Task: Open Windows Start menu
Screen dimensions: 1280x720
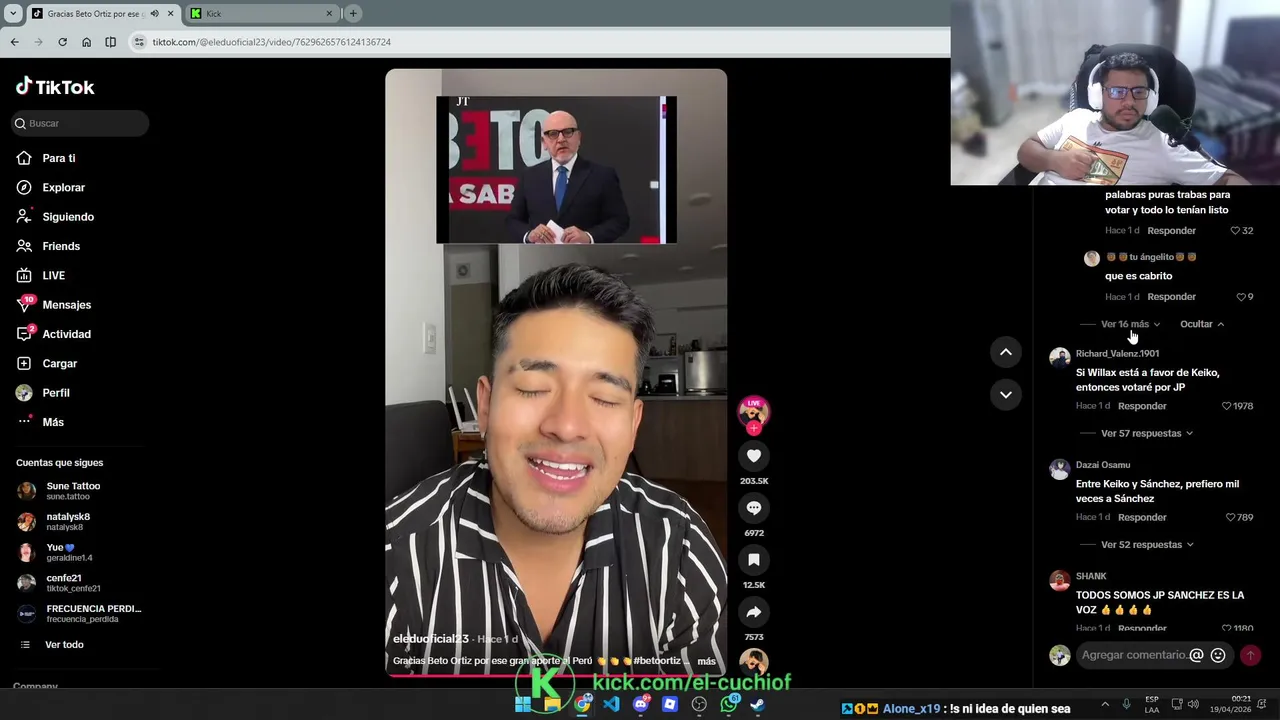Action: 522,705
